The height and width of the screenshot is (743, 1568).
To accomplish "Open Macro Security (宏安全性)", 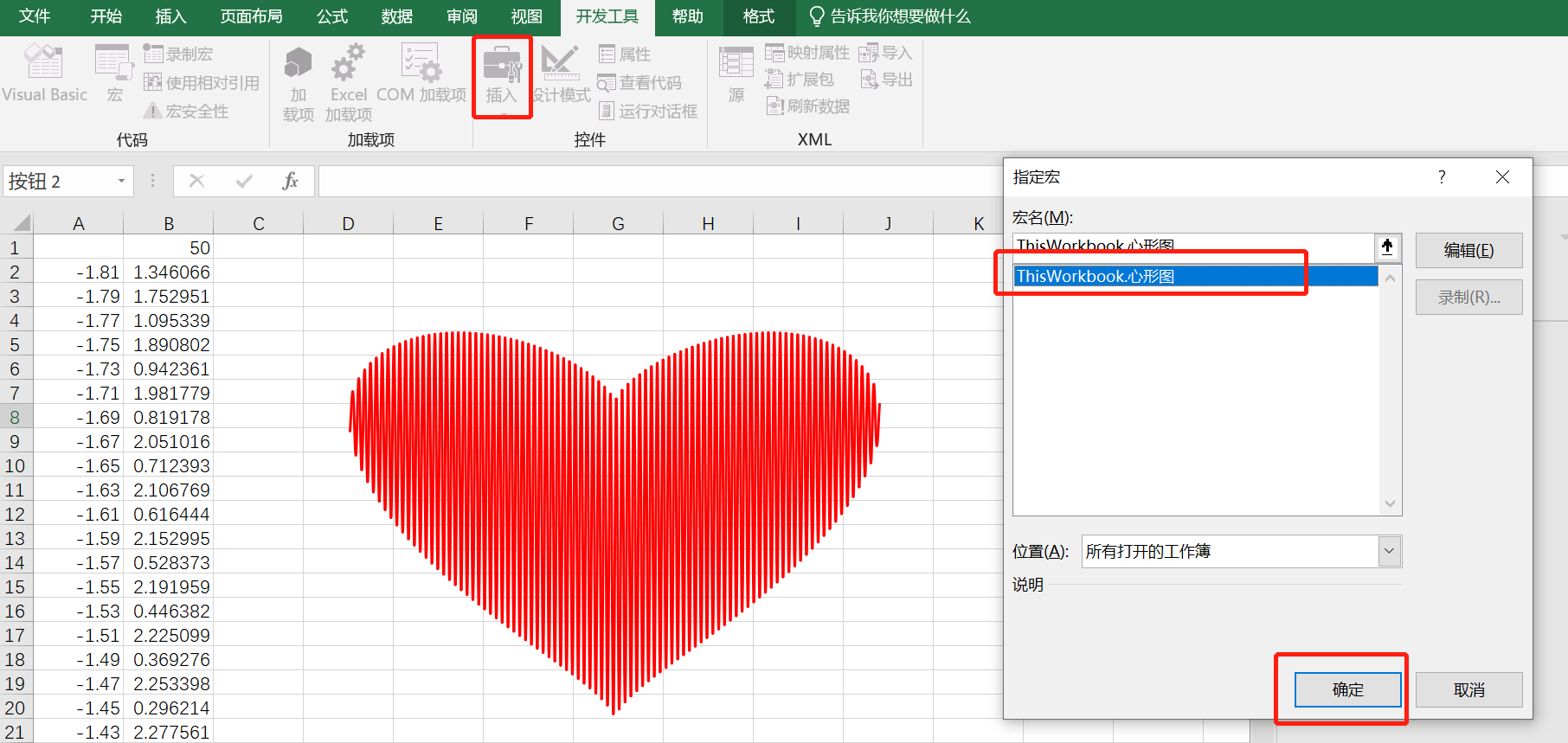I will click(186, 111).
